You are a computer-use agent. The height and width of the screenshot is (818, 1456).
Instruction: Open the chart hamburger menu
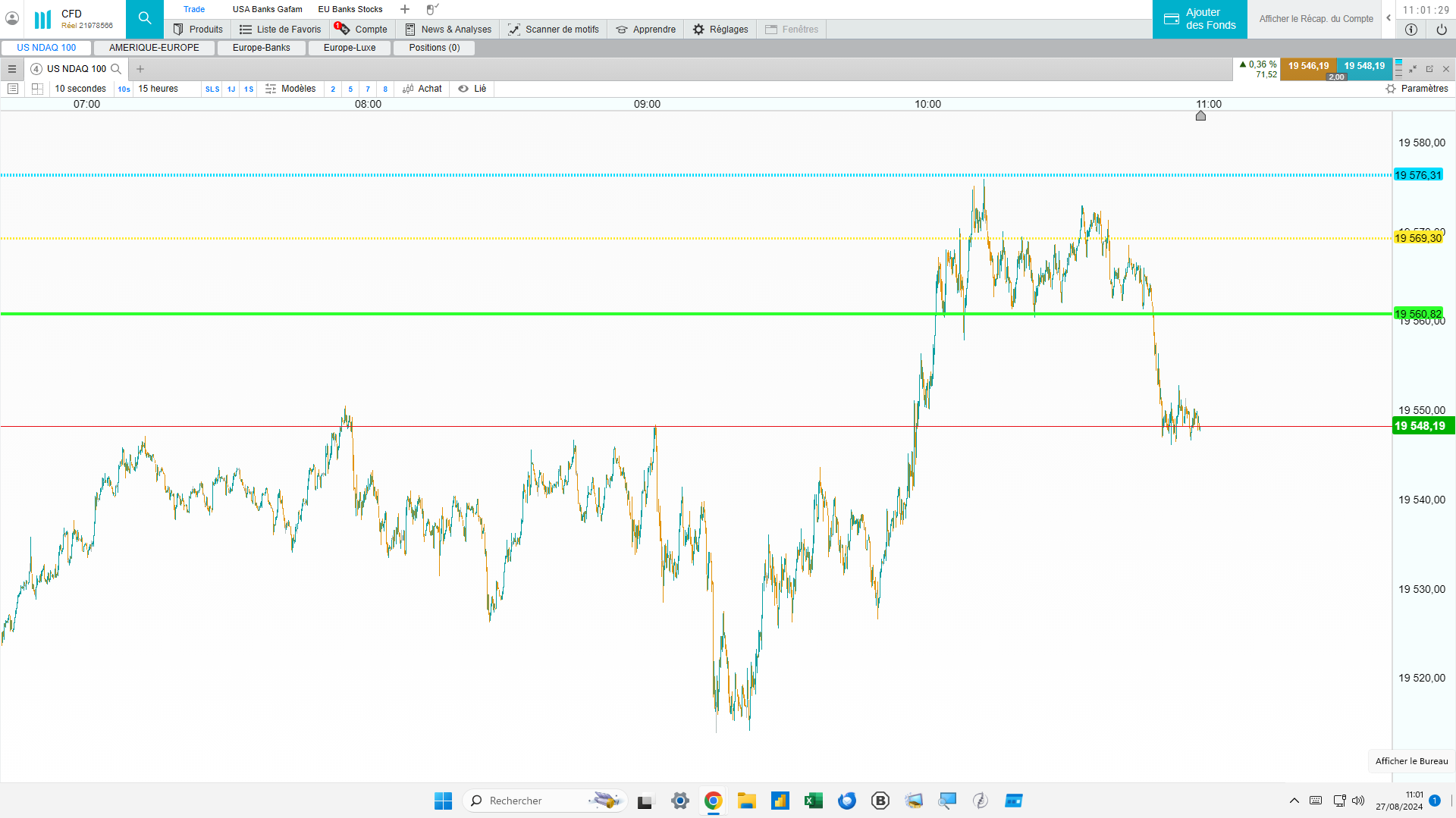pos(12,69)
